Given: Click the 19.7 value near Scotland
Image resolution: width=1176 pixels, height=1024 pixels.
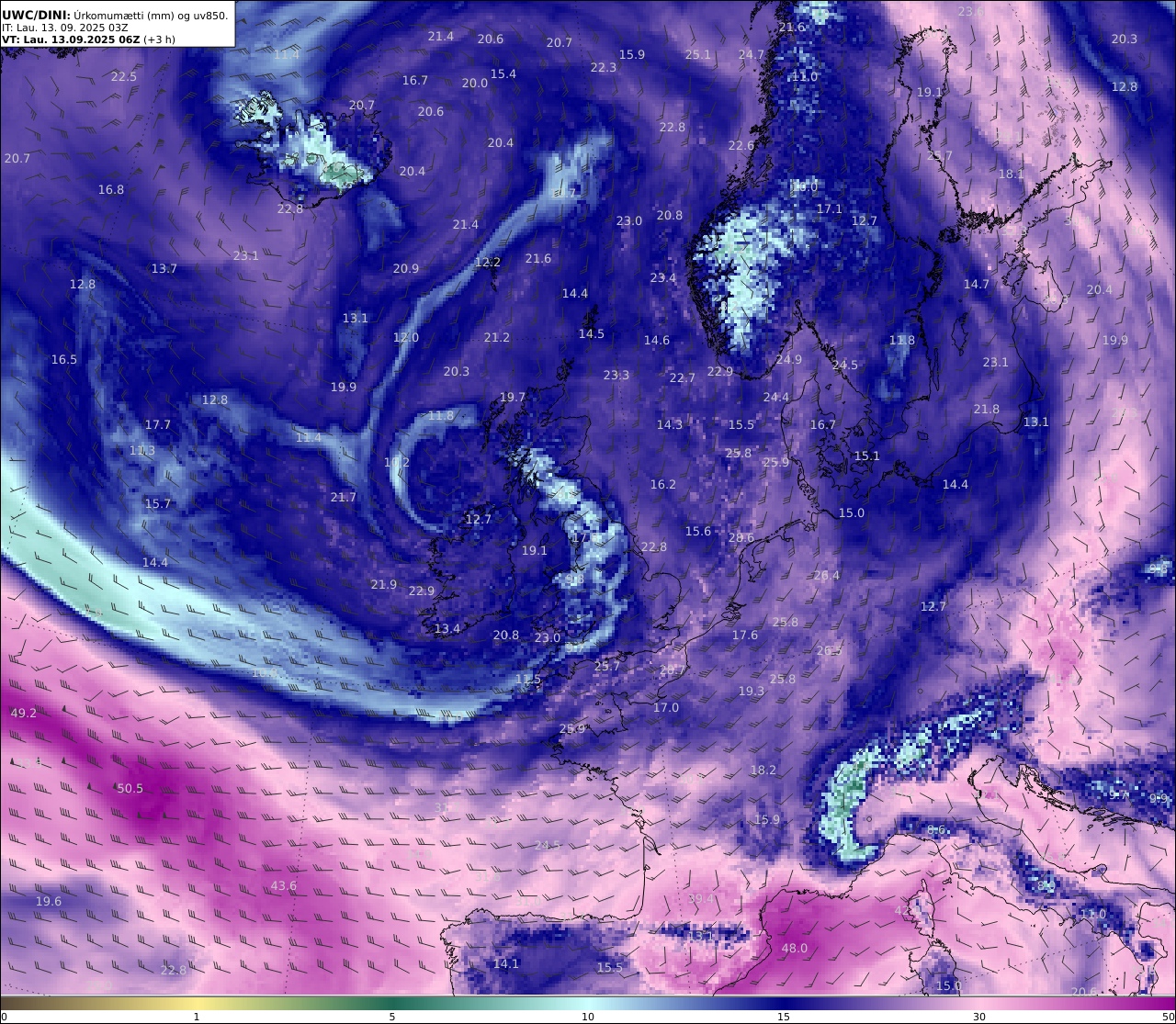Looking at the screenshot, I should (513, 397).
